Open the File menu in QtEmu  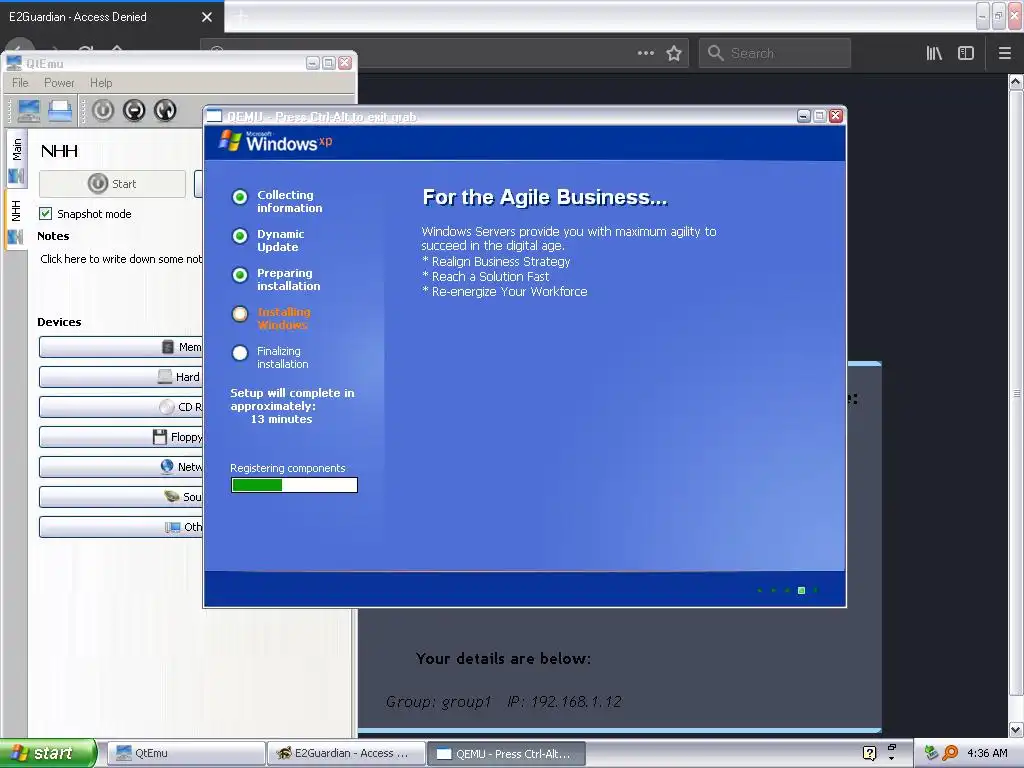[x=20, y=83]
